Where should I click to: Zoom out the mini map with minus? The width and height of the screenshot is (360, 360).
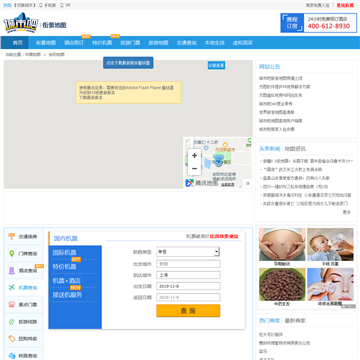tap(194, 169)
